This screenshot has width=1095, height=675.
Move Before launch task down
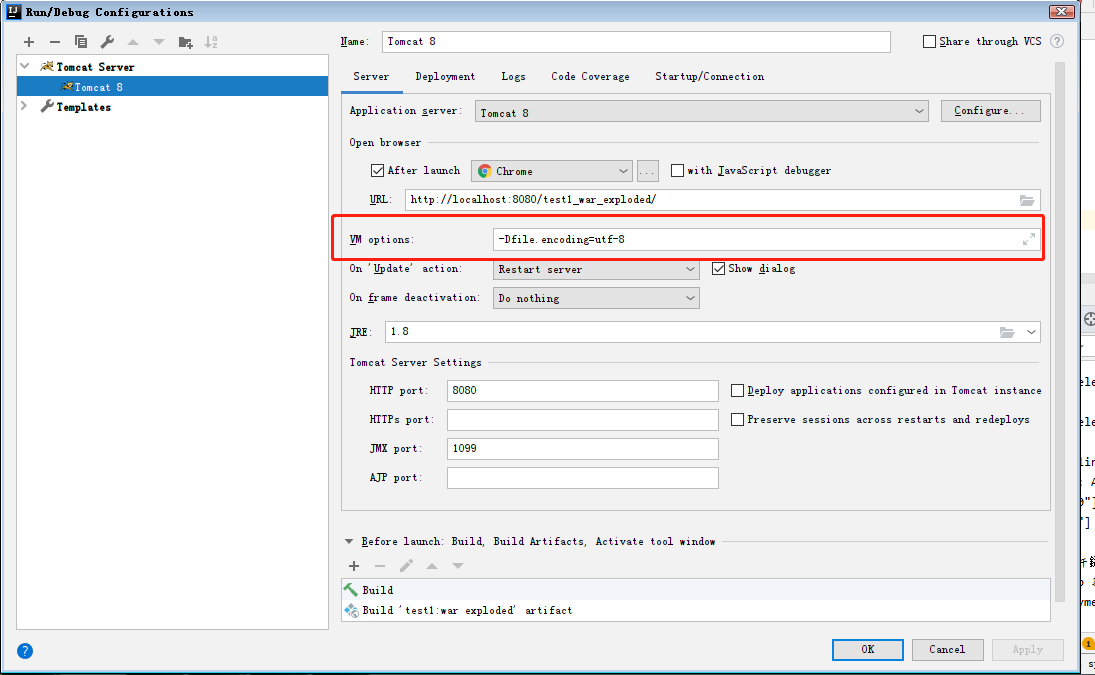[x=457, y=566]
